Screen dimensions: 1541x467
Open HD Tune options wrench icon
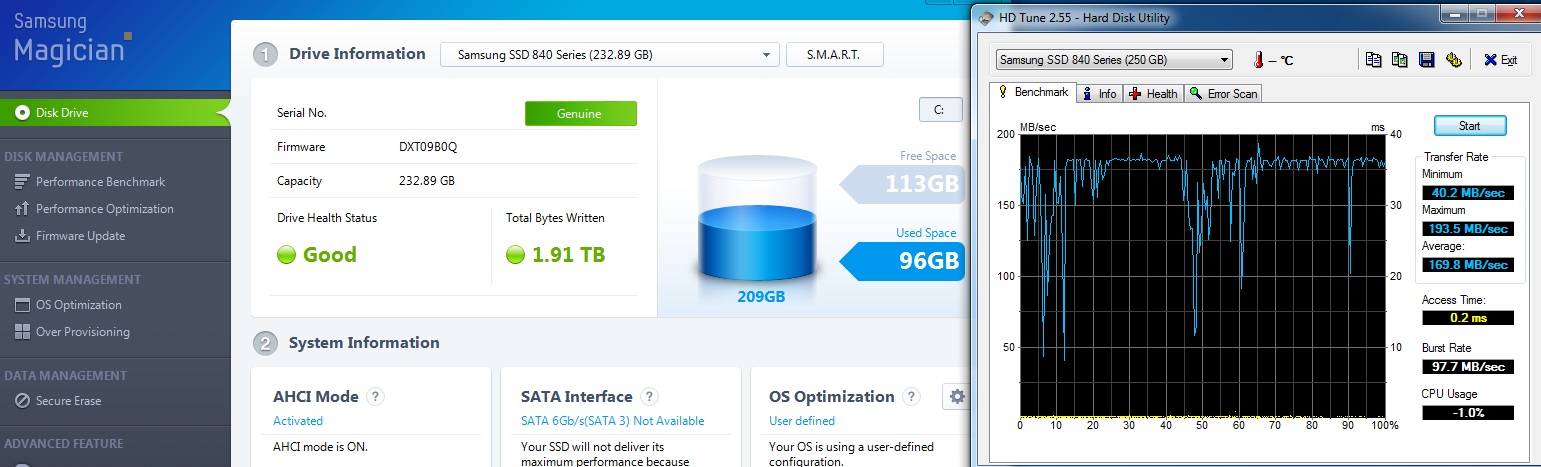[x=1453, y=60]
